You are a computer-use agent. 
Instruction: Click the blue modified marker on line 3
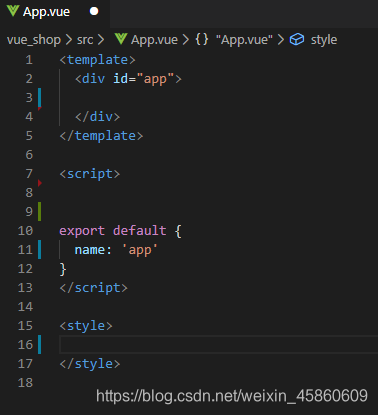coord(40,98)
